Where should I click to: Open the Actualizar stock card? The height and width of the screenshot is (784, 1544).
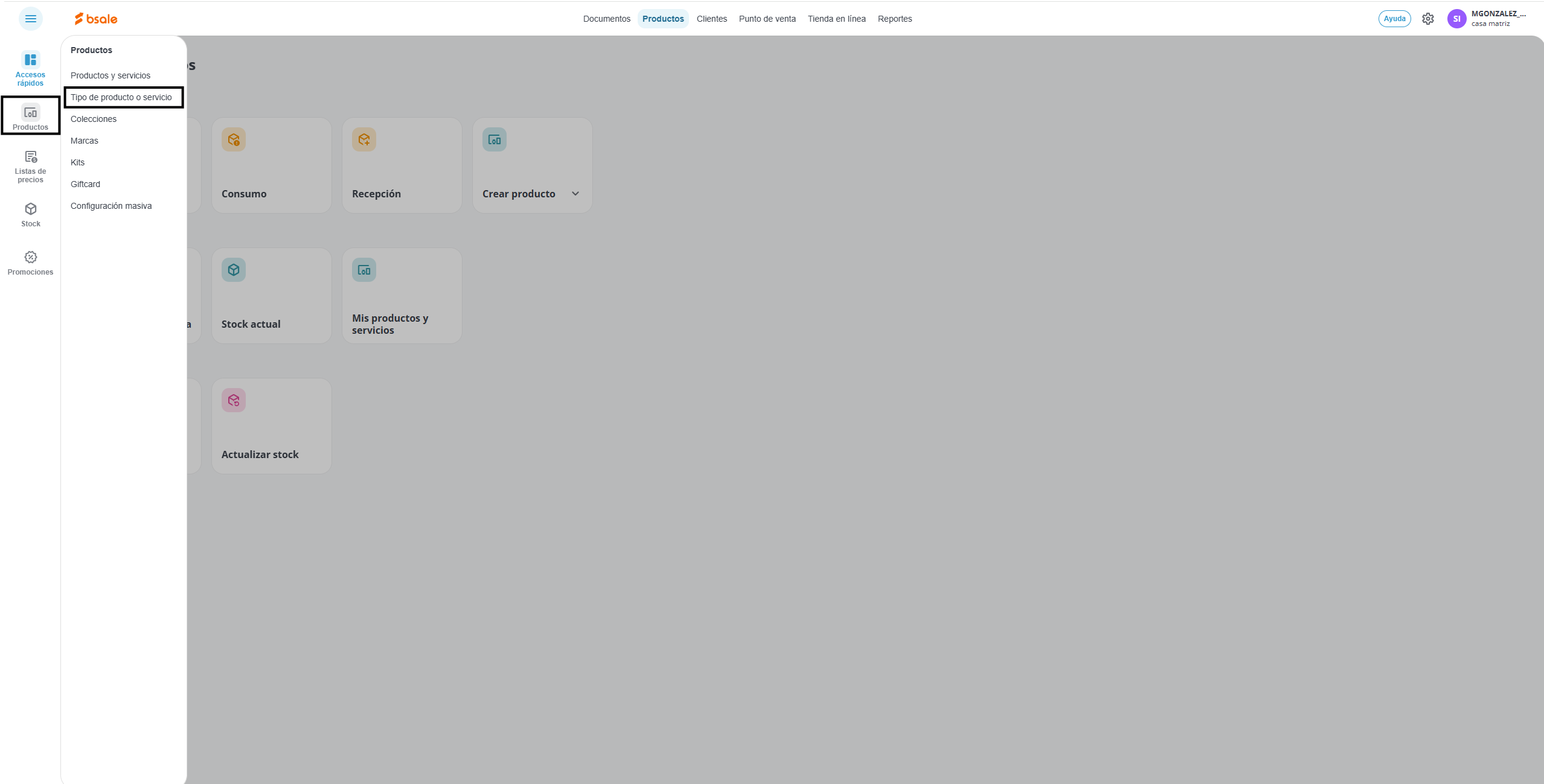pos(271,426)
